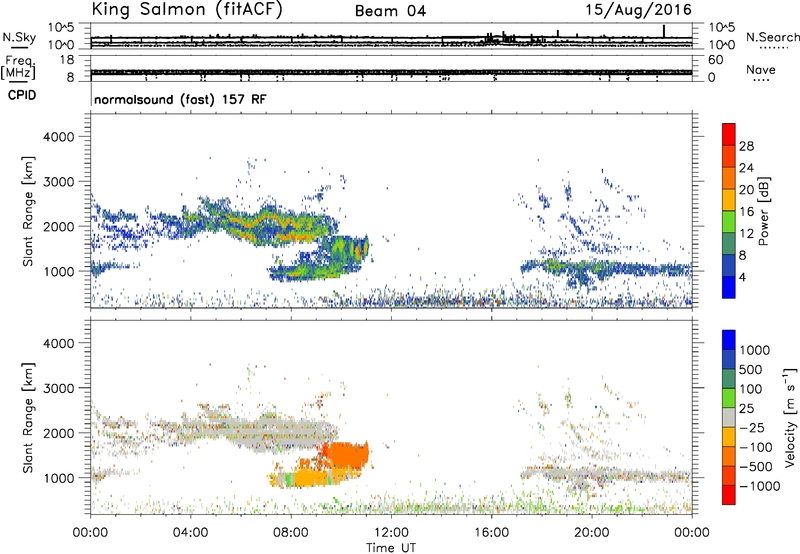The image size is (800, 554).
Task: Click the 'Velocity [m s⁻¹]' colorbar label
Action: coord(790,417)
